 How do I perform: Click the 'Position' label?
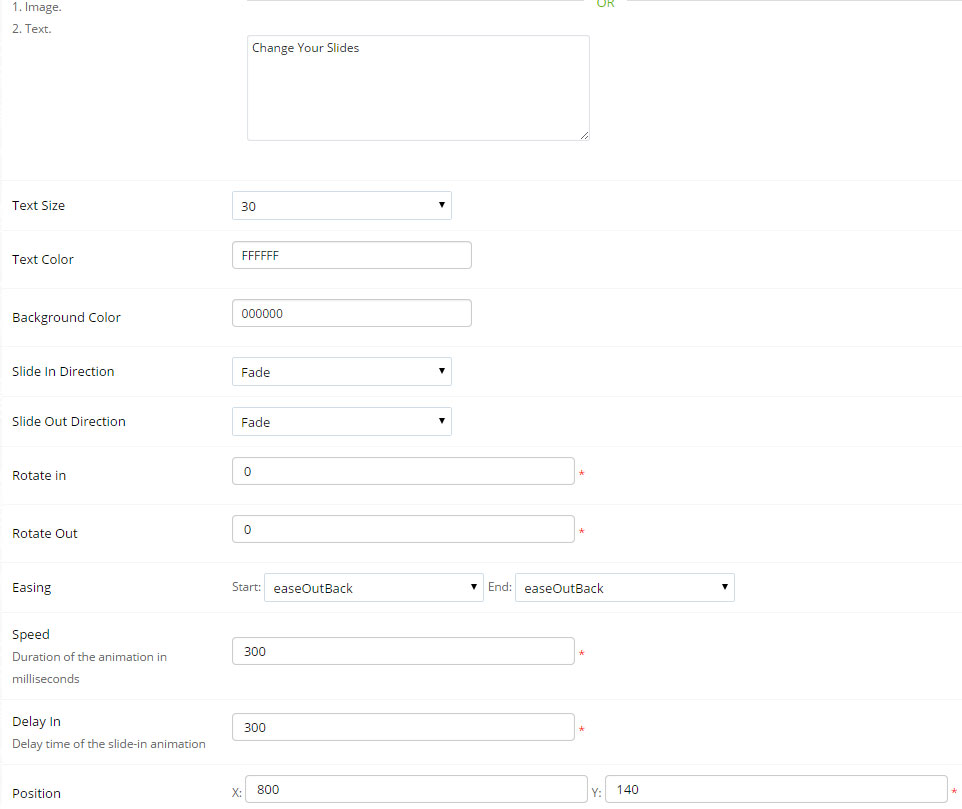(x=36, y=794)
